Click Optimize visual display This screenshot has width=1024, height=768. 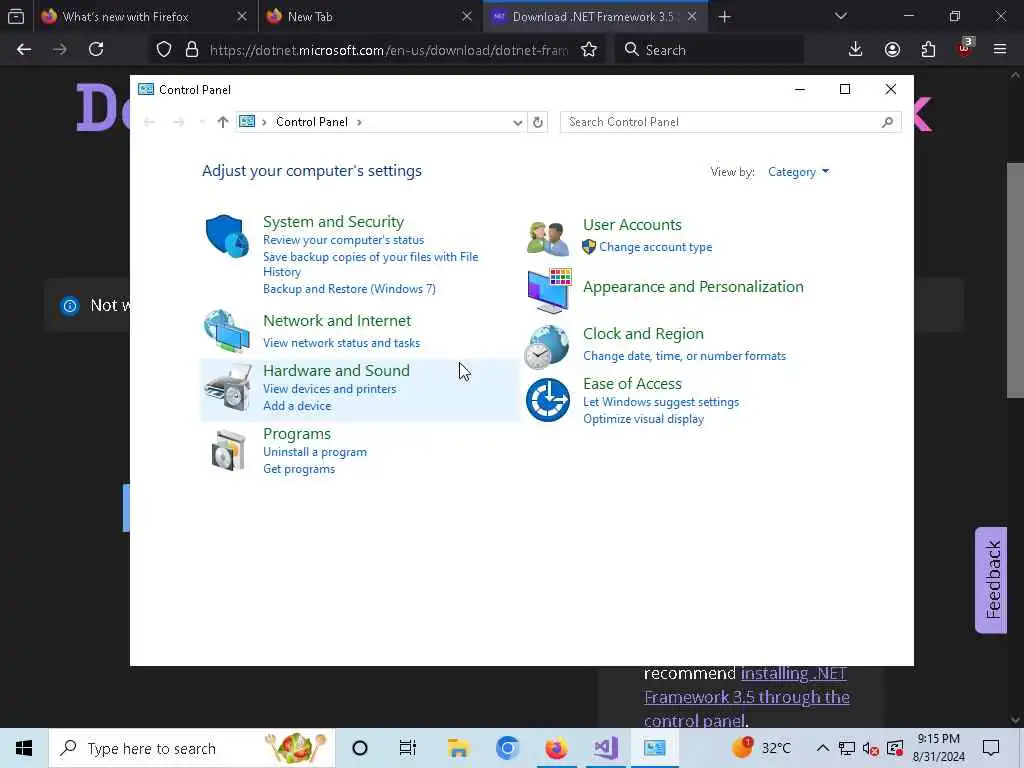[x=643, y=419]
